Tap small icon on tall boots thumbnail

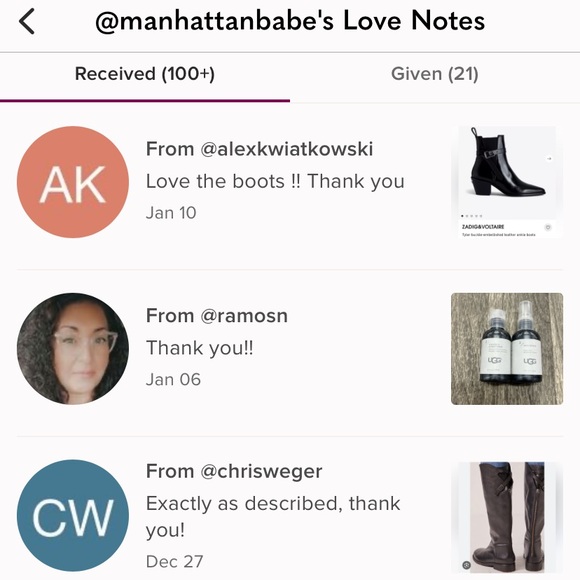(466, 565)
